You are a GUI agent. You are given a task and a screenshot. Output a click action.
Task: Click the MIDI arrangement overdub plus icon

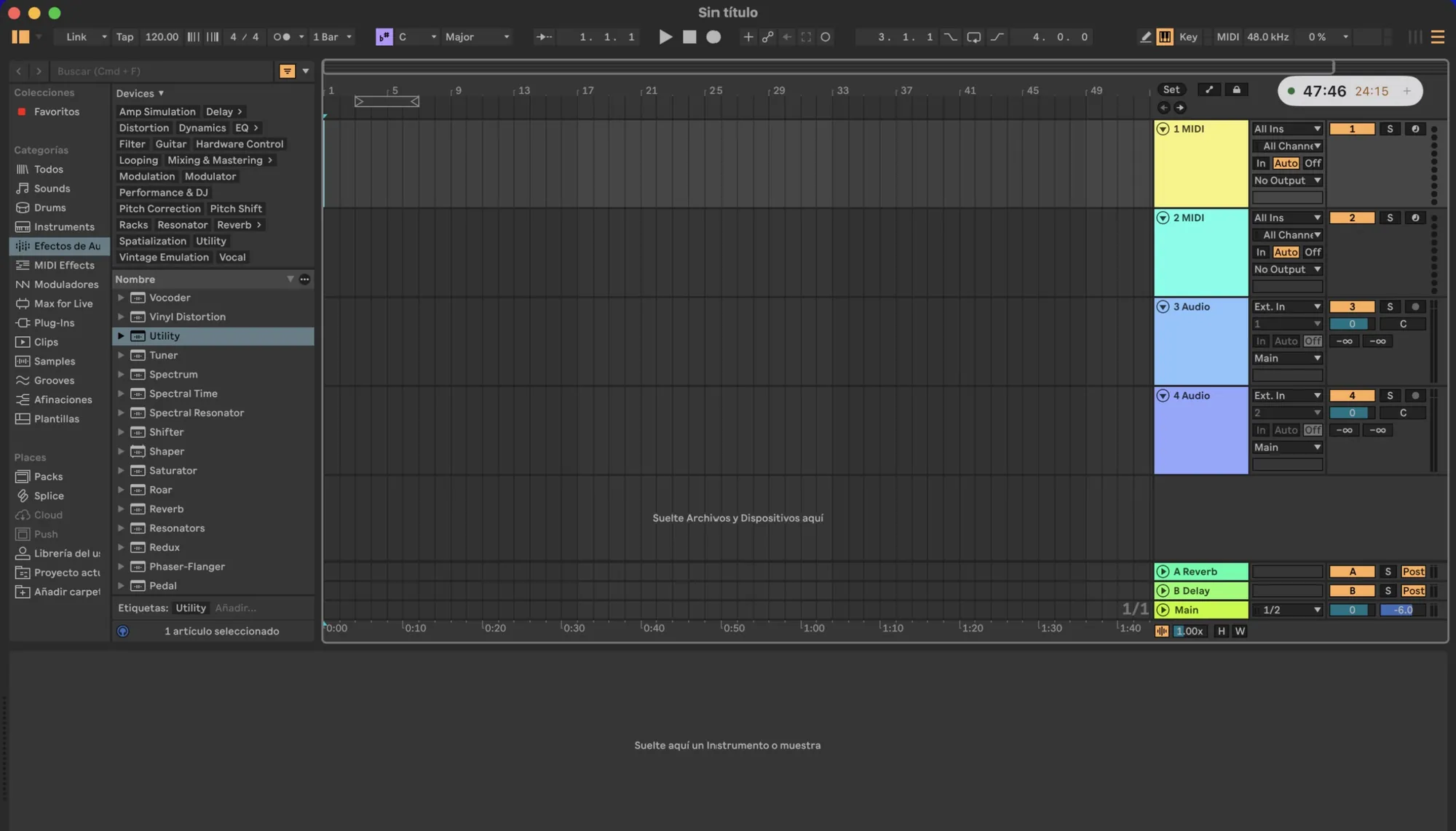click(x=748, y=37)
